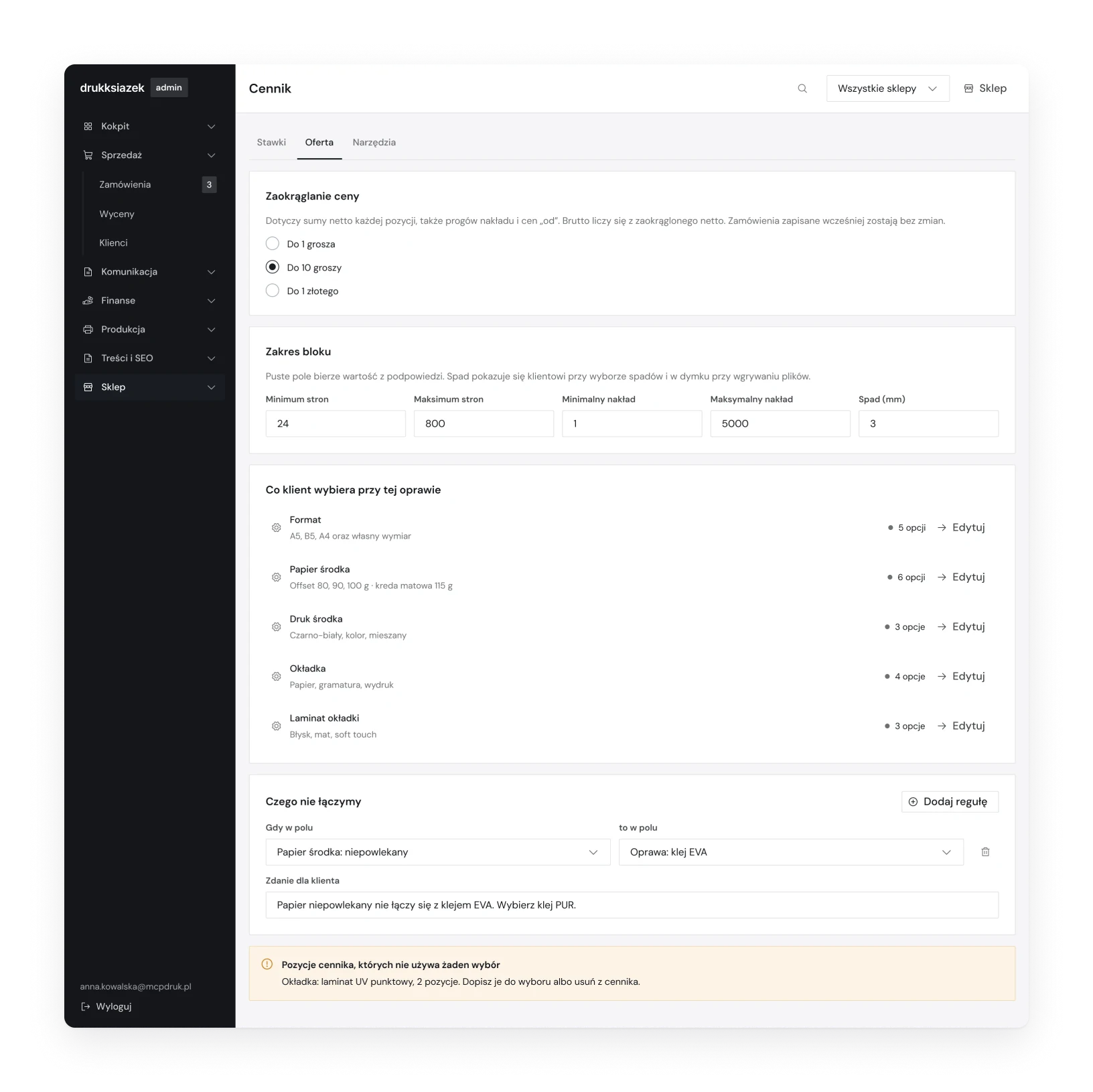Click the Spad (mm) input field

[928, 423]
